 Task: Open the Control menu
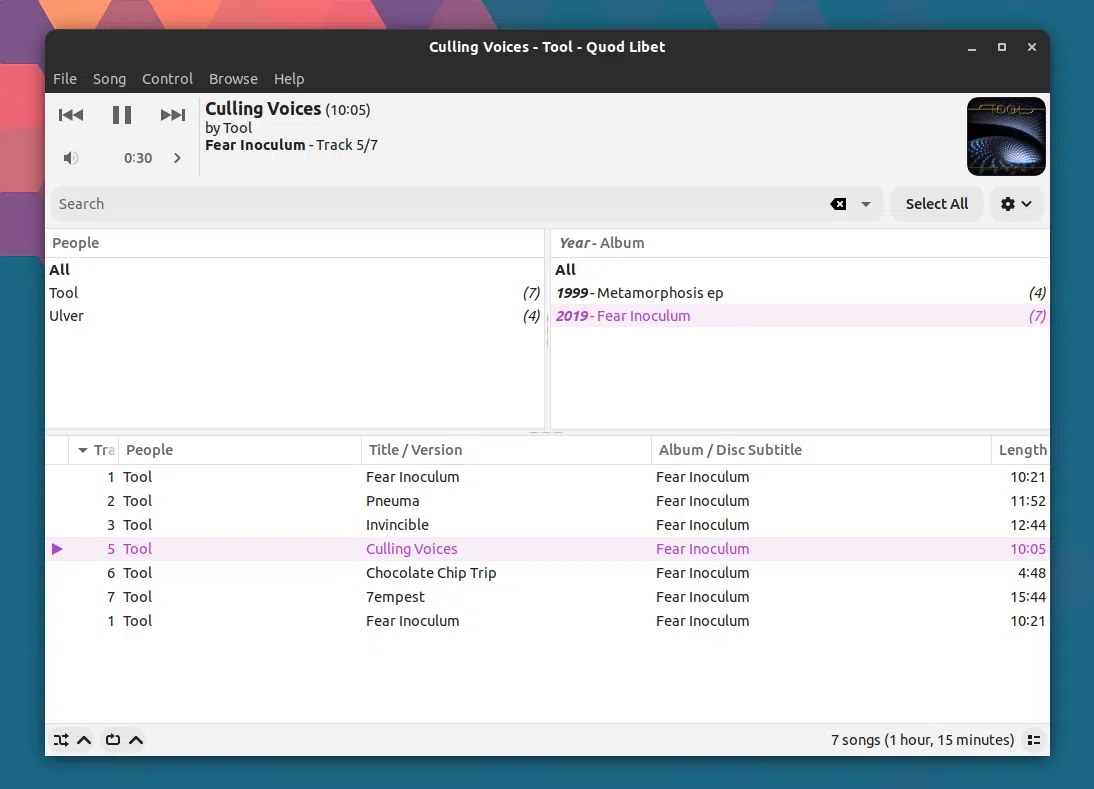167,79
